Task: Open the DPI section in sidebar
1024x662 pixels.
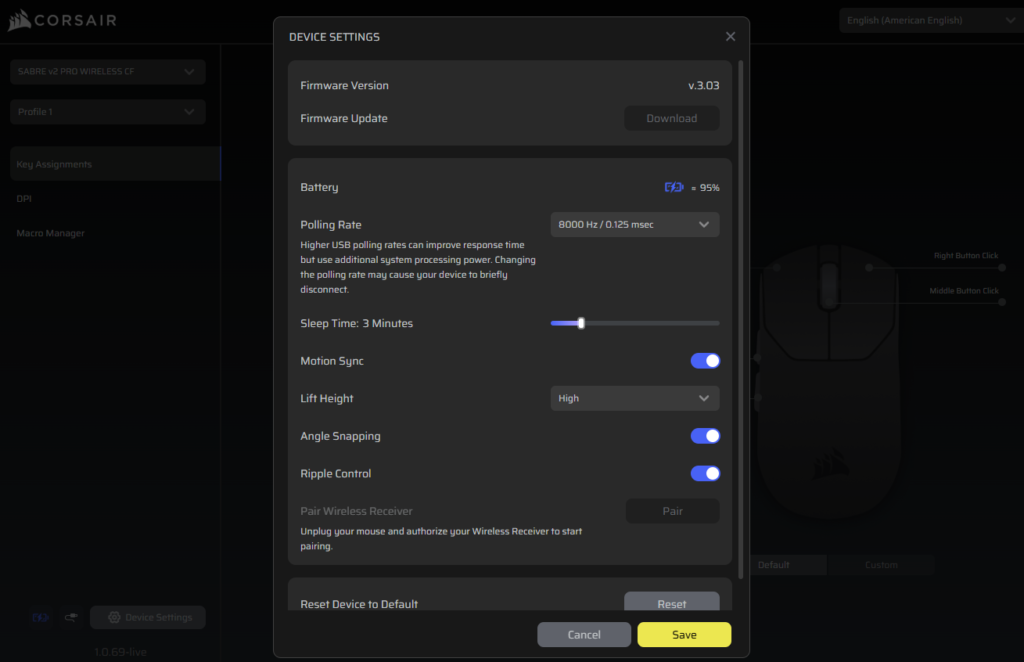Action: click(x=24, y=199)
